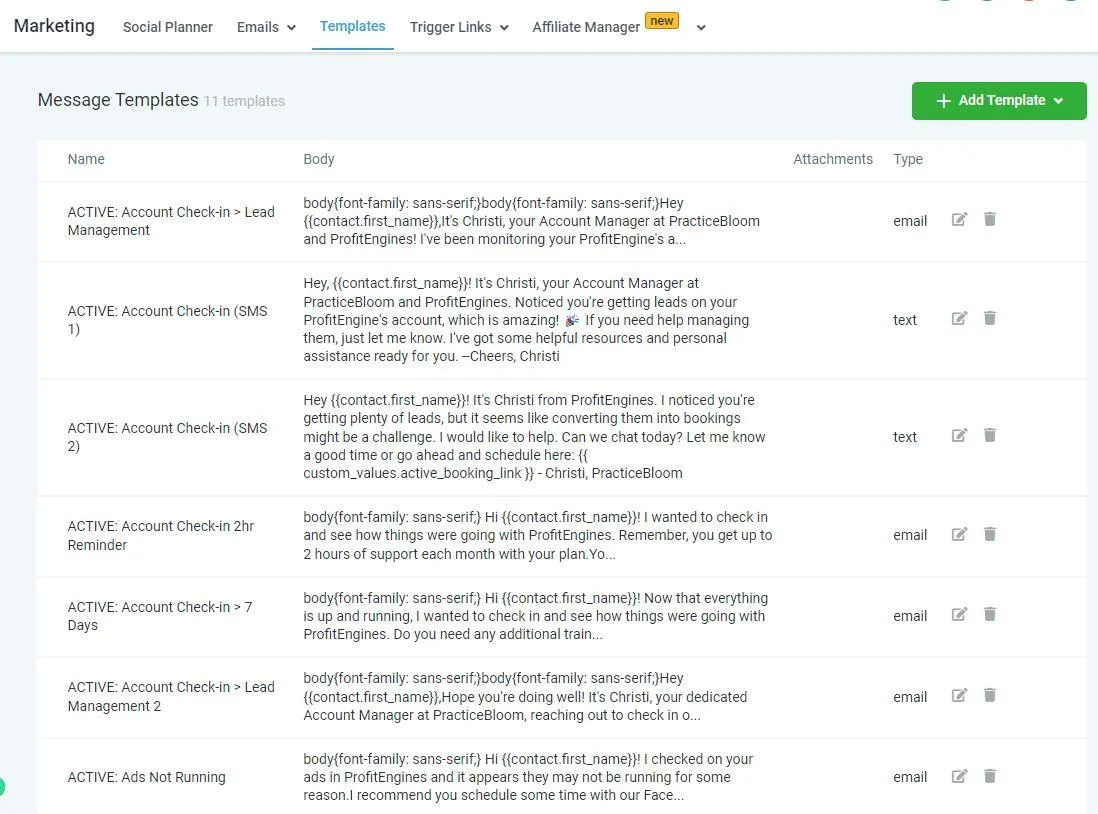Select 'ACTIVE: Account Check-in (SMS 2)' name
This screenshot has height=814, width=1098.
[x=167, y=436]
